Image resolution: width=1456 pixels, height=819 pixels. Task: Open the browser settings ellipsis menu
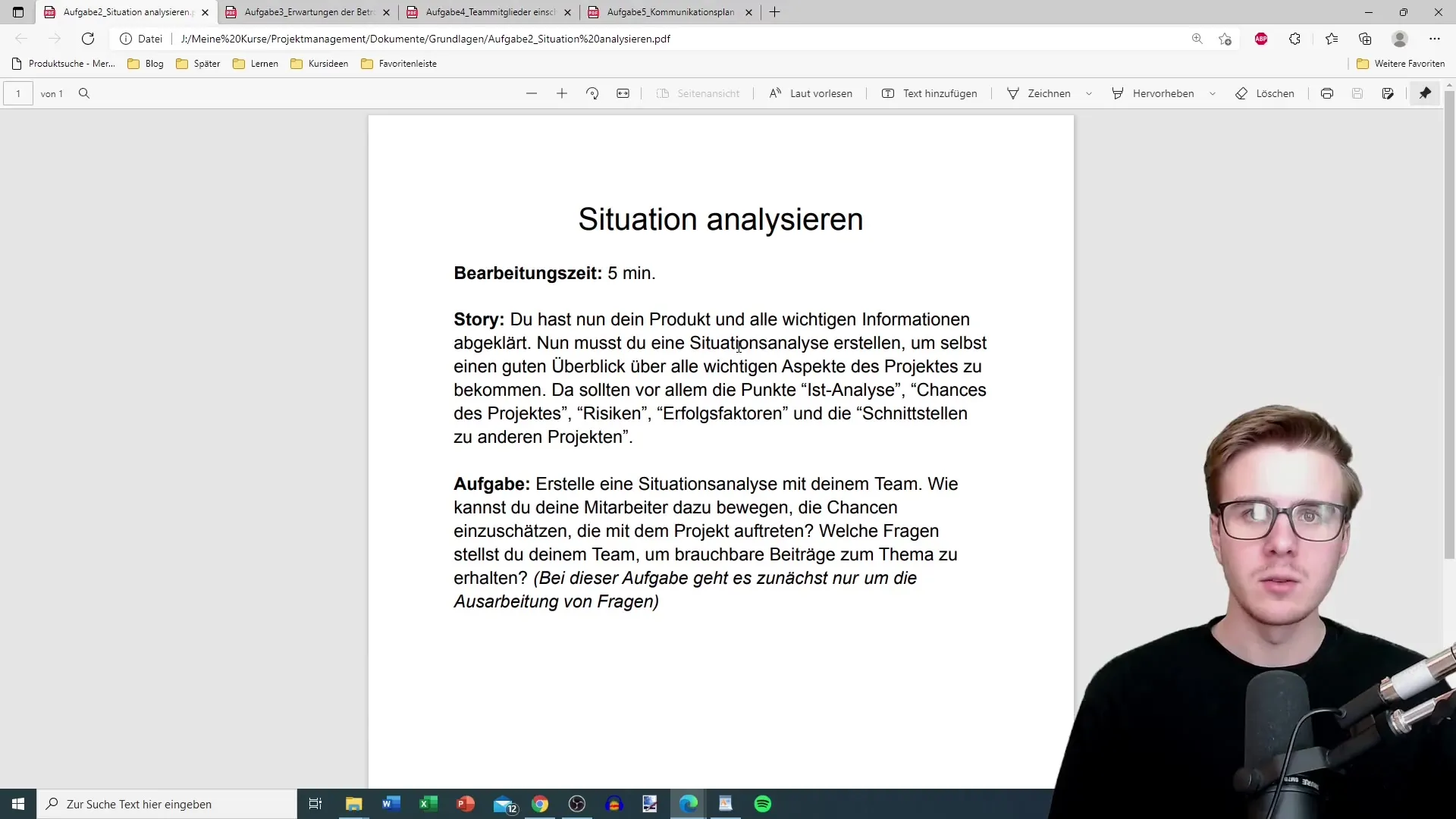point(1435,39)
